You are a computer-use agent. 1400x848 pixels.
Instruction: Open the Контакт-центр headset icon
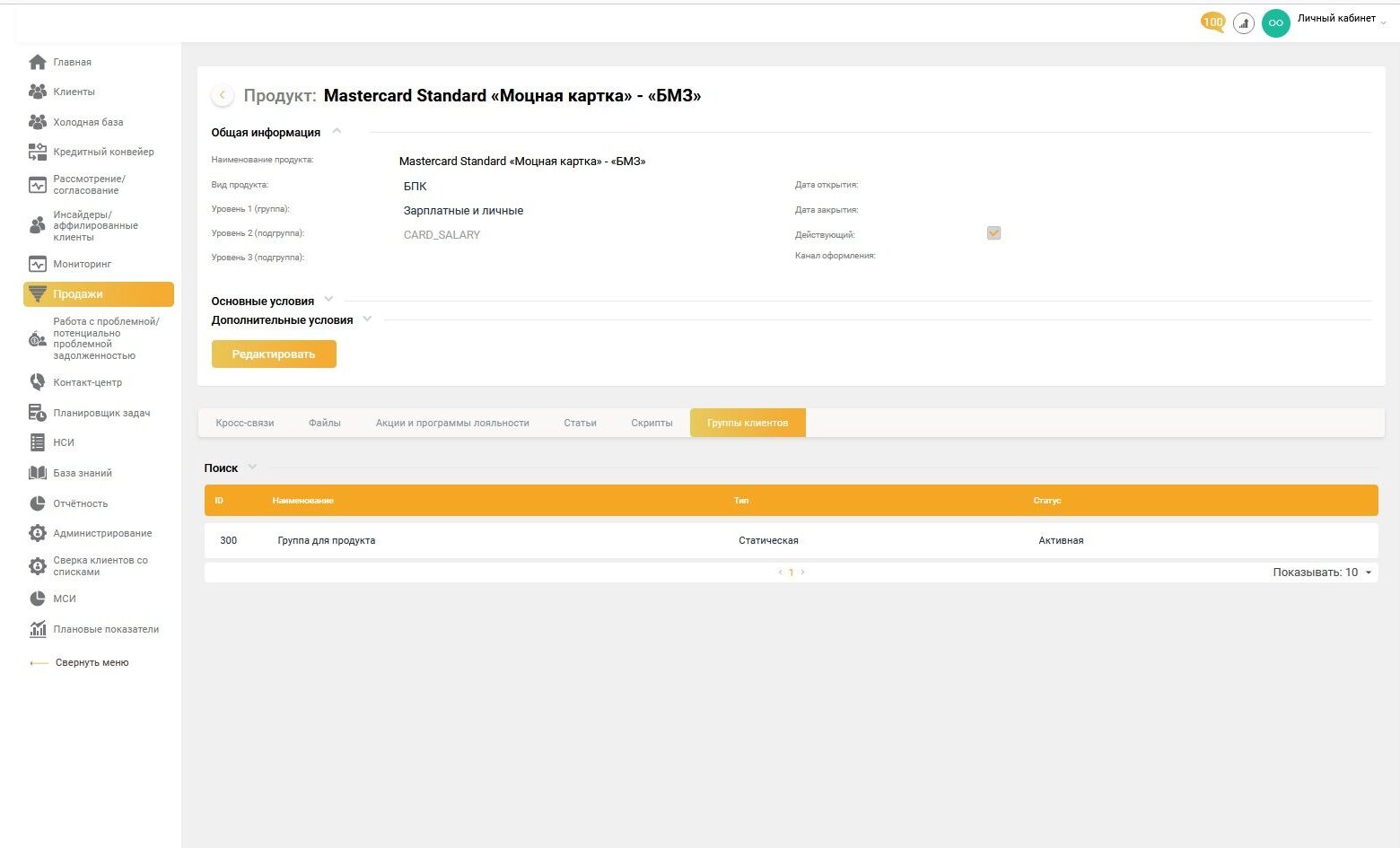click(x=38, y=382)
